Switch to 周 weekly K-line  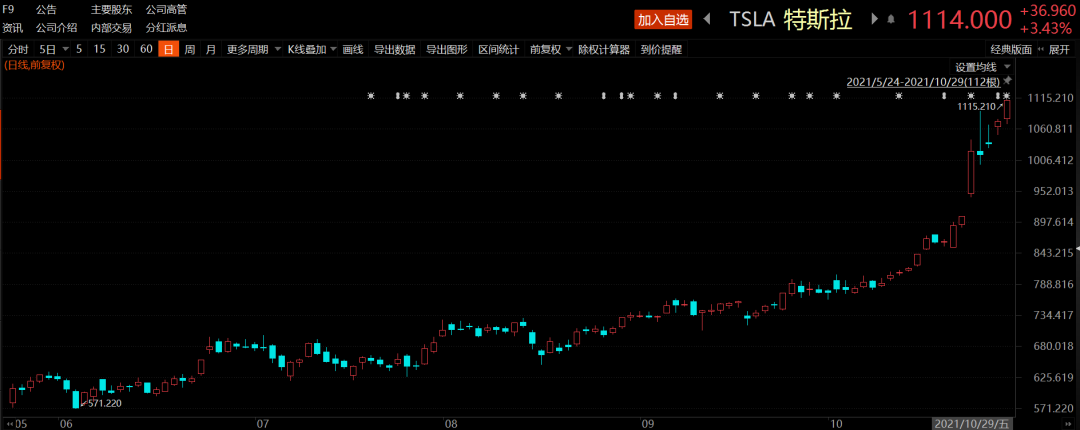[190, 50]
